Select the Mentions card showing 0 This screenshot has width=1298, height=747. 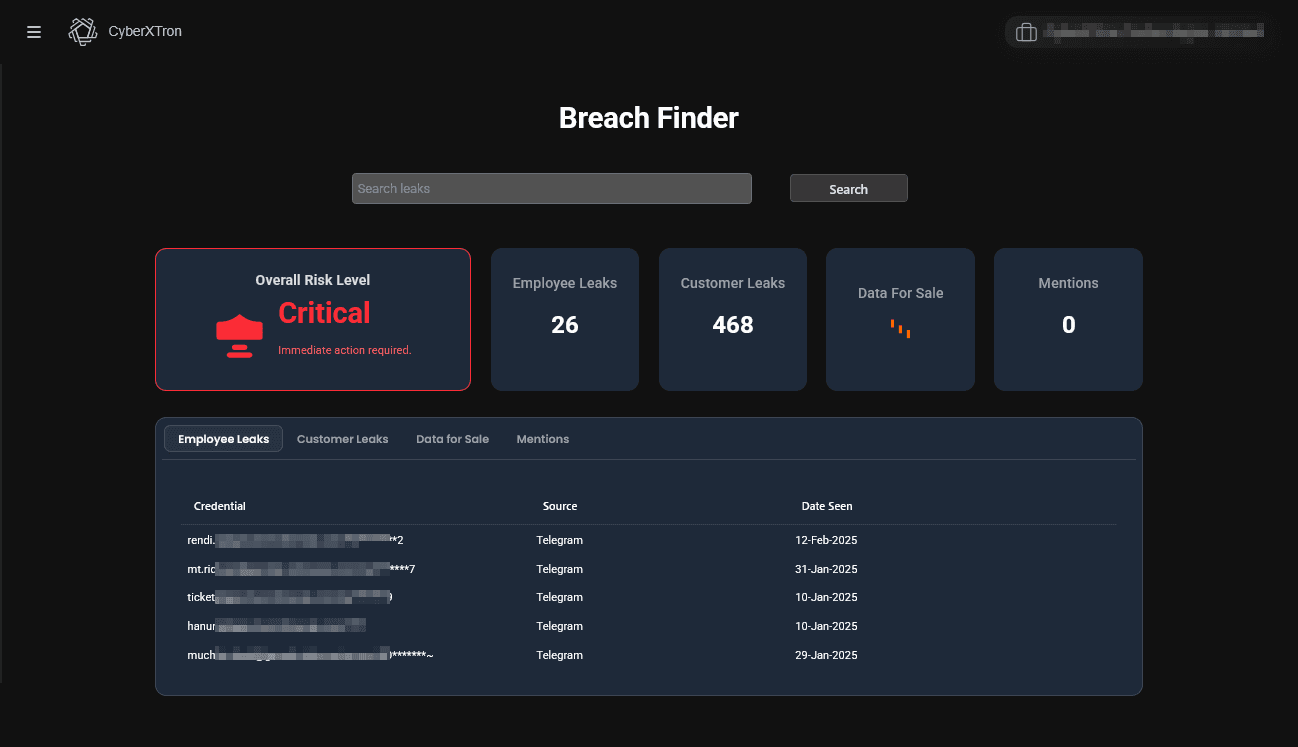click(x=1067, y=319)
